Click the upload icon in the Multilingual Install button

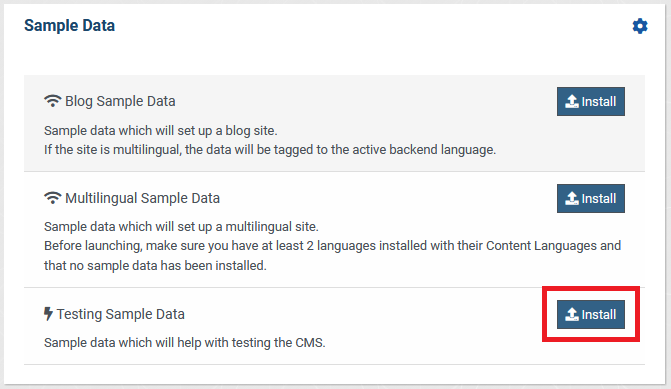tap(572, 198)
